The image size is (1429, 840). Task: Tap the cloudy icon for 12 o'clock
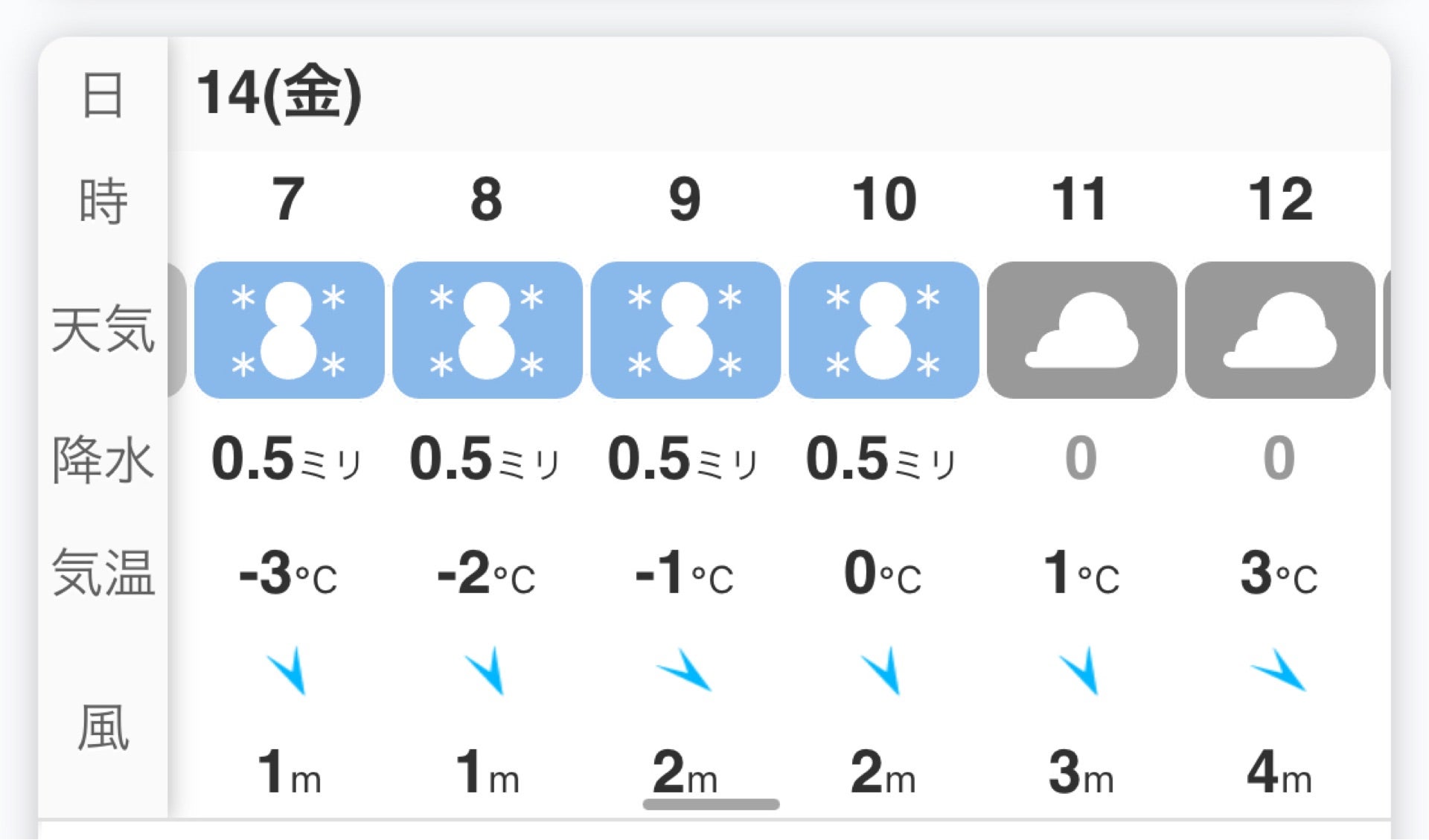(1279, 330)
